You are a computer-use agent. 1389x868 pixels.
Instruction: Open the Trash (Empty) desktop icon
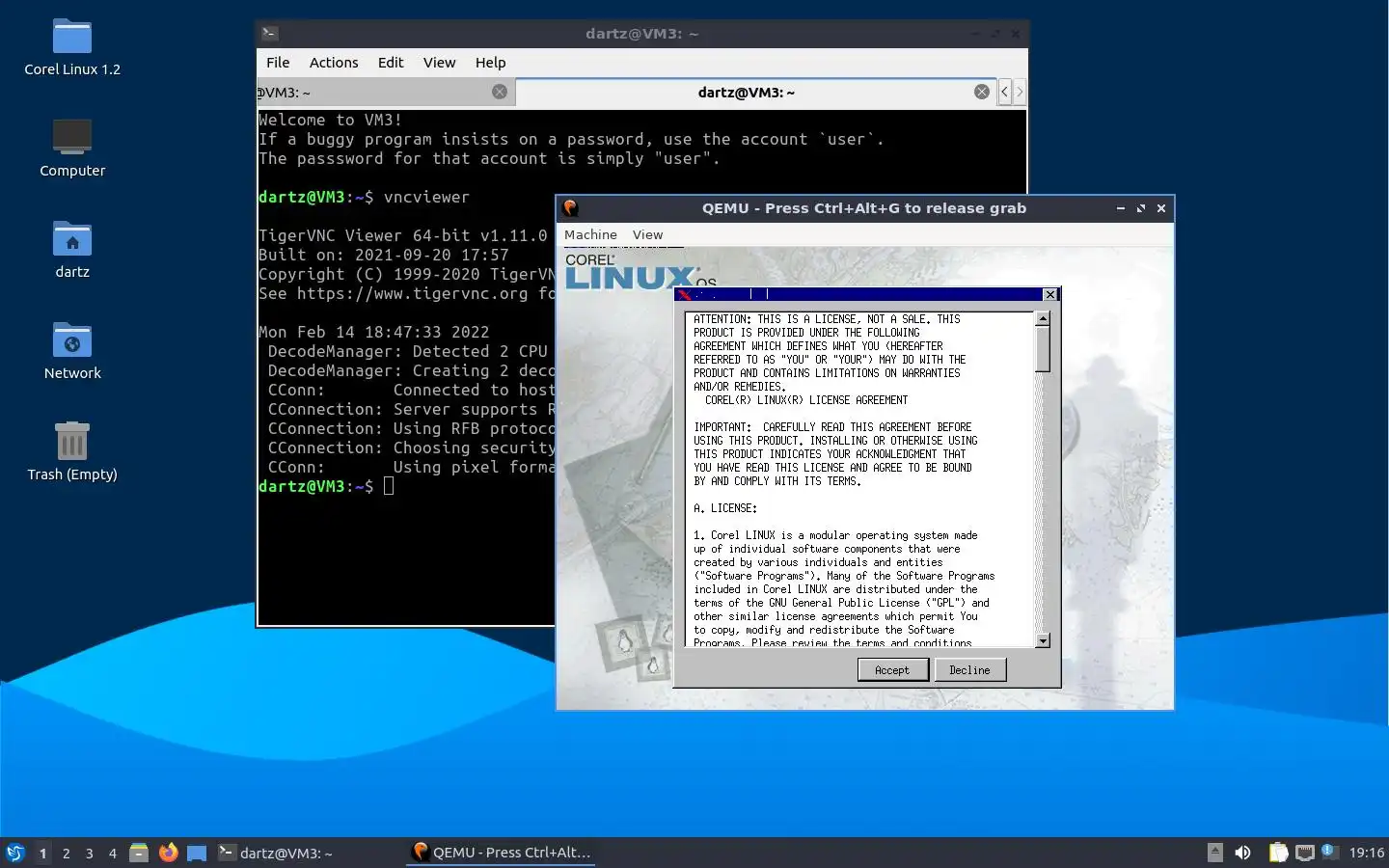72,451
